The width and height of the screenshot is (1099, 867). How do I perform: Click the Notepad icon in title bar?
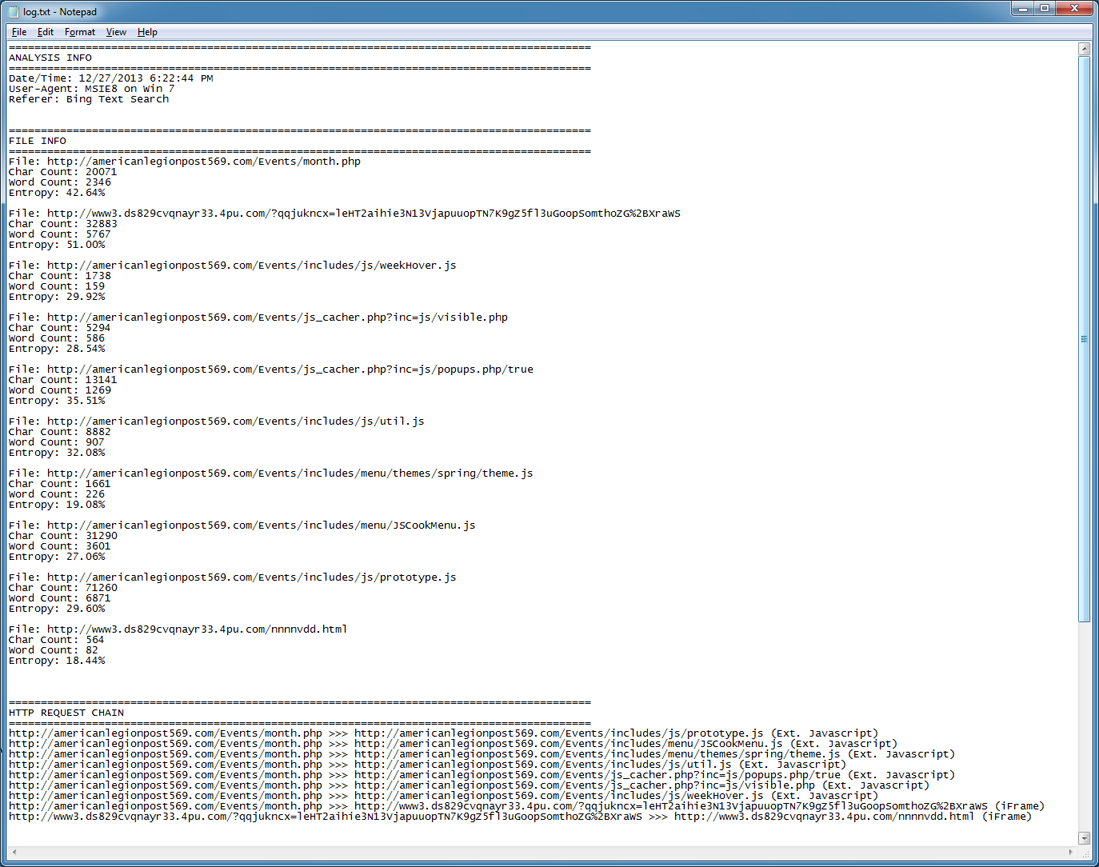click(x=13, y=11)
